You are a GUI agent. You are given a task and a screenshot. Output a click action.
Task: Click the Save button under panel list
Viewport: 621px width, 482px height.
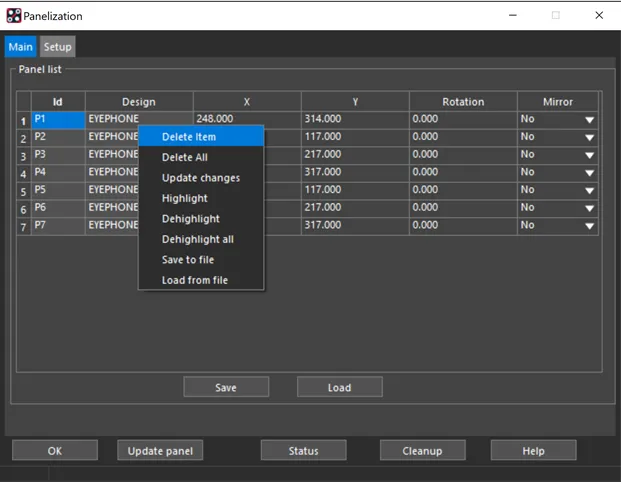(226, 387)
